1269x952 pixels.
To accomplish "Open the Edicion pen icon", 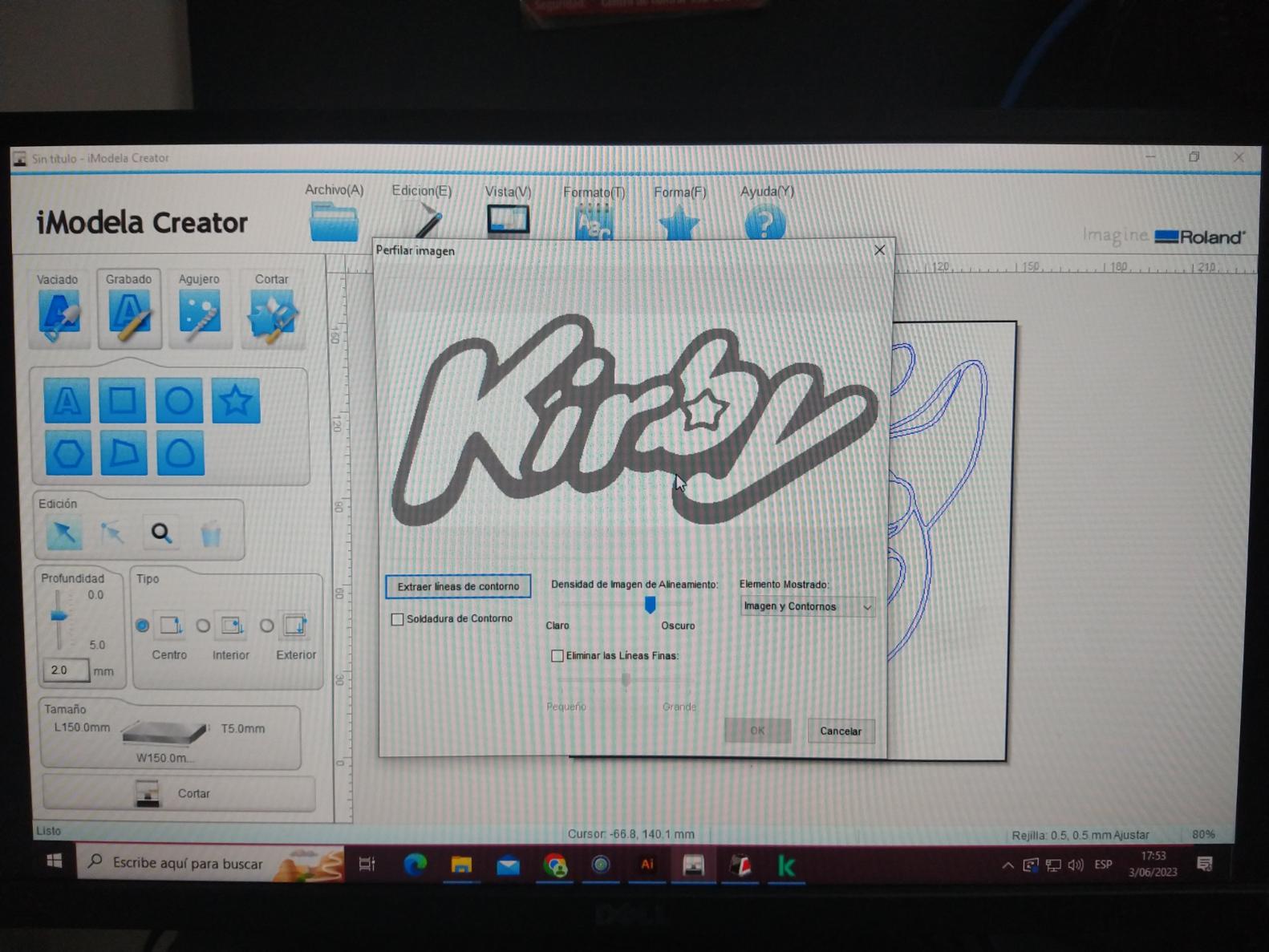I will tap(428, 221).
